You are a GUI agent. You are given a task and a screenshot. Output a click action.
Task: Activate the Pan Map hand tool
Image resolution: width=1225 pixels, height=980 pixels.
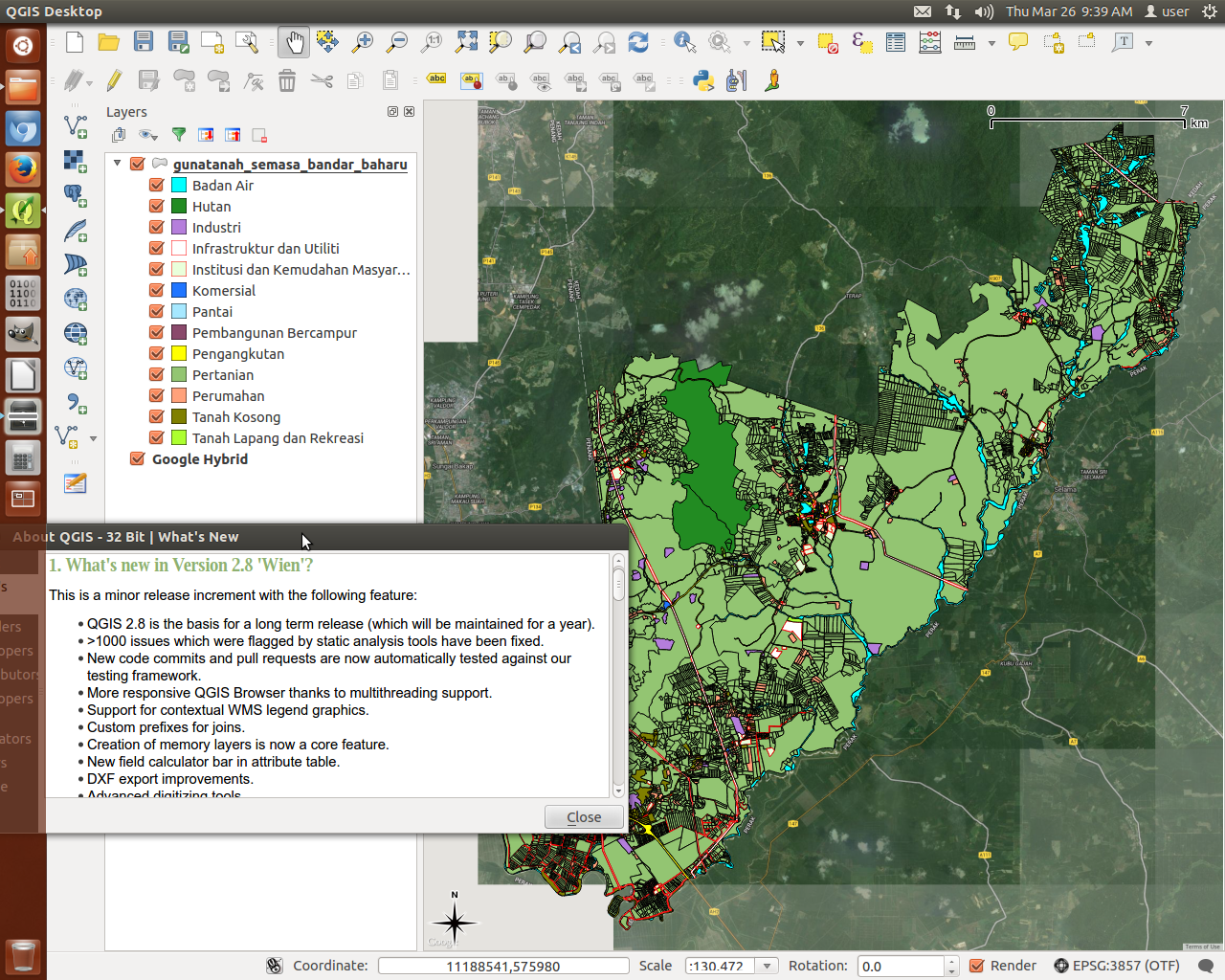(x=294, y=42)
